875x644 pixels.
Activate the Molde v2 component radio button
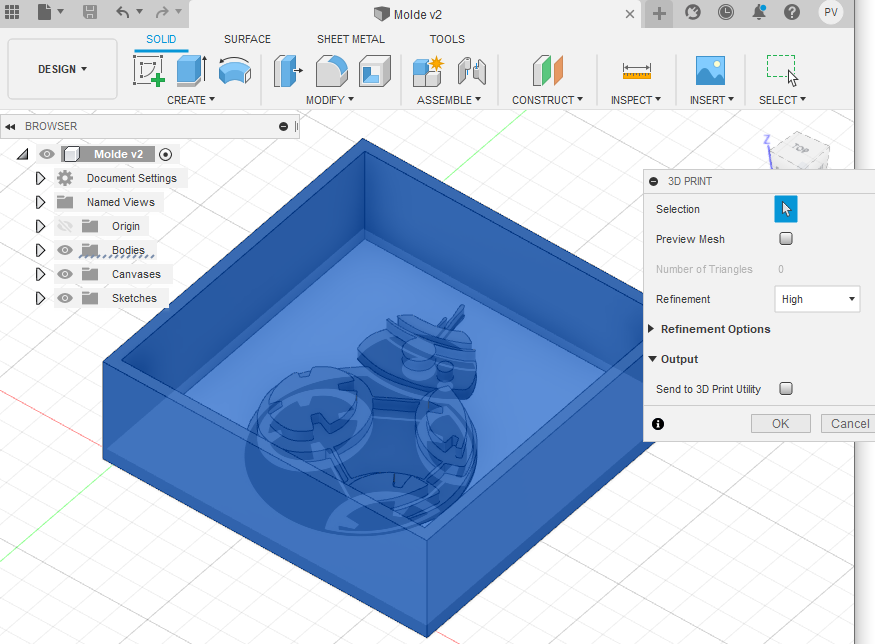coord(165,155)
